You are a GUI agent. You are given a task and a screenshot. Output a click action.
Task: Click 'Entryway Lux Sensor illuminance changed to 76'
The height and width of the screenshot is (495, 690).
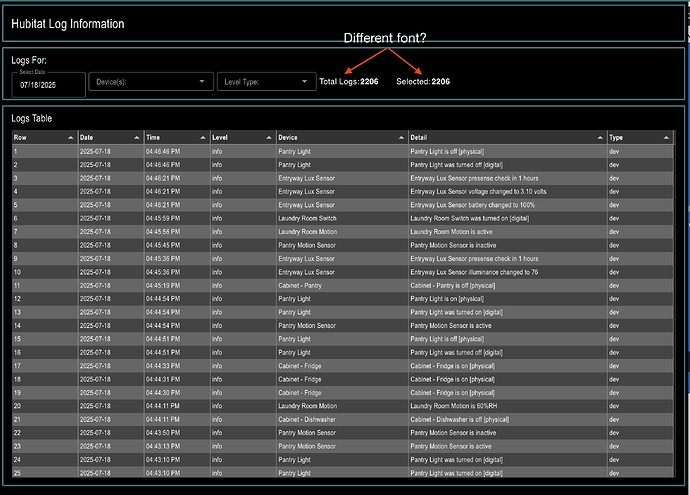(x=474, y=272)
